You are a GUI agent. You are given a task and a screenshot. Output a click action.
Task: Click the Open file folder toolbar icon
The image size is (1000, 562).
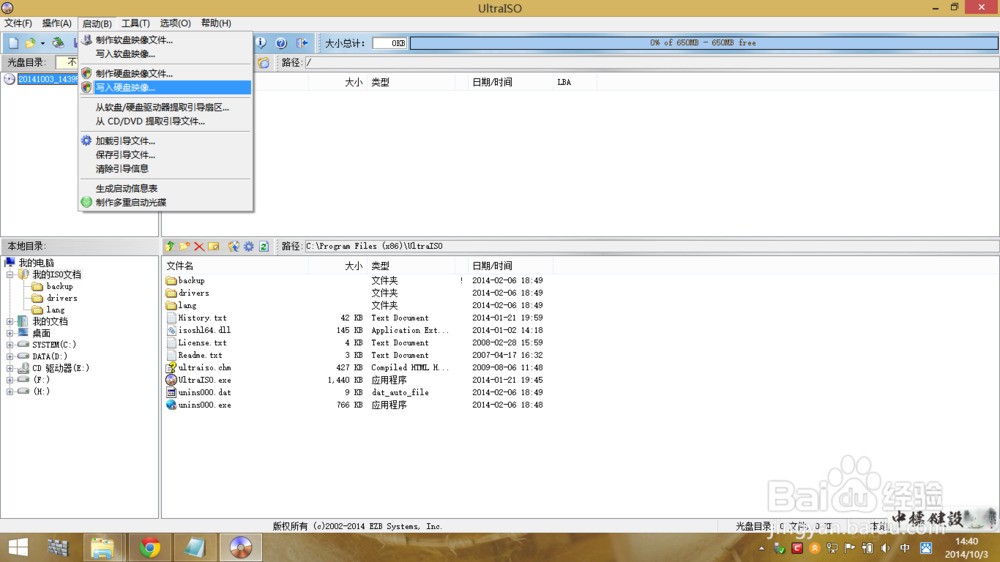[x=30, y=43]
